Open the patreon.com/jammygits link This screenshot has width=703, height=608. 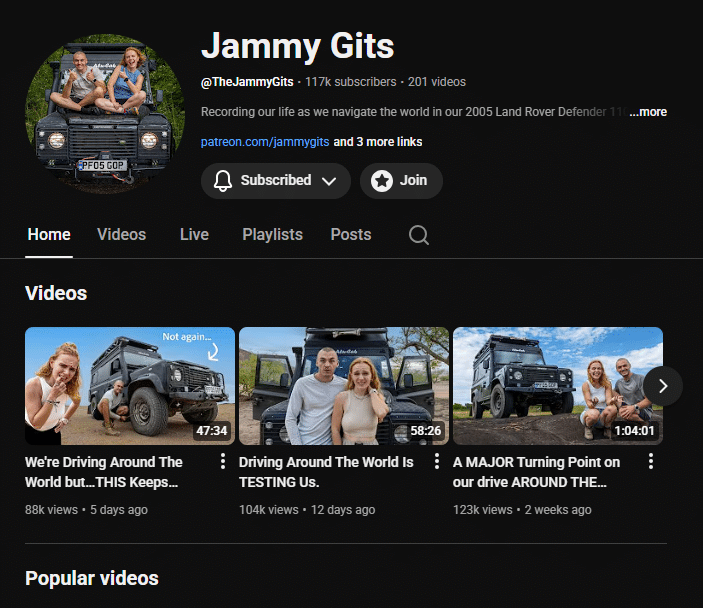pos(264,142)
